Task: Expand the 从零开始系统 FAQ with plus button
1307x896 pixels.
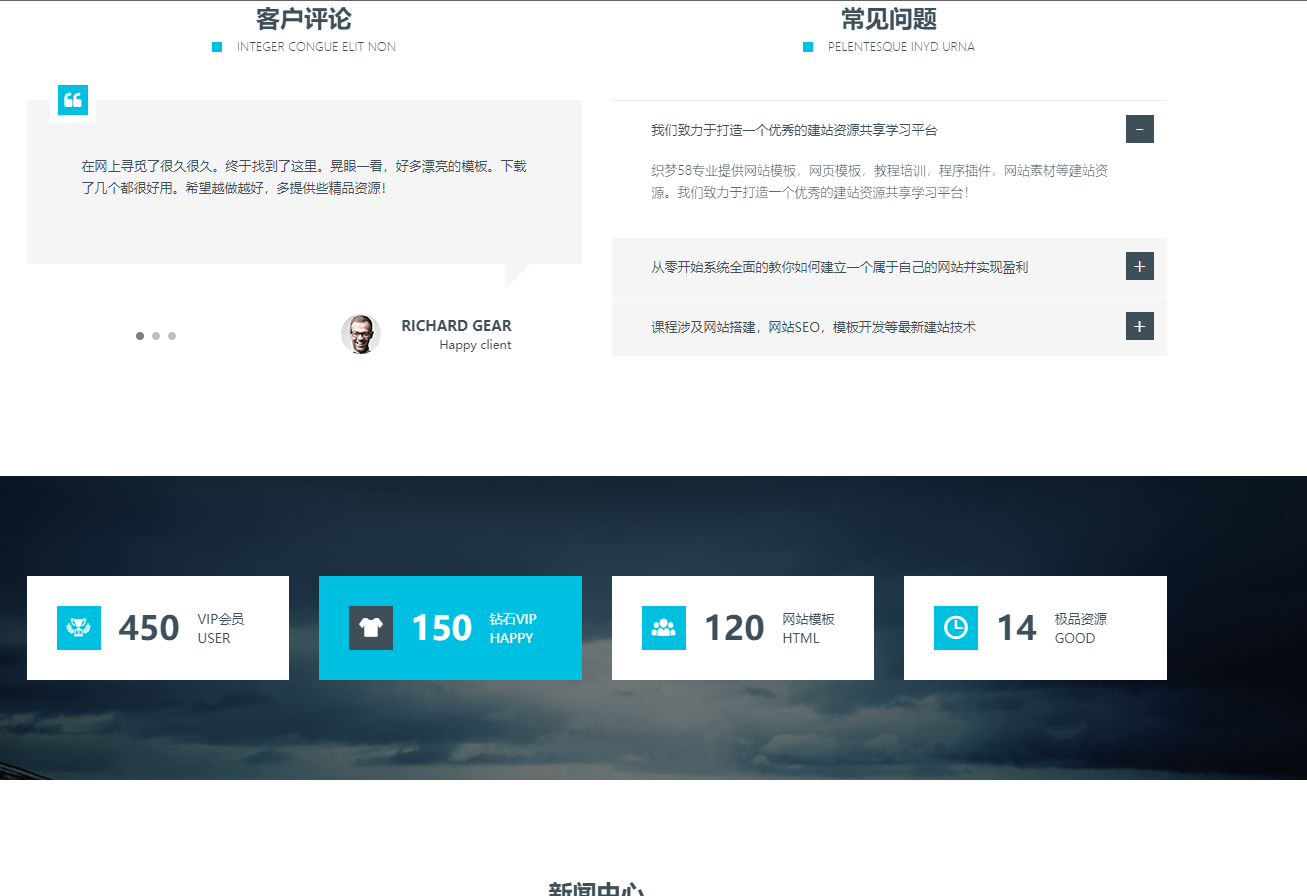Action: coord(1139,266)
